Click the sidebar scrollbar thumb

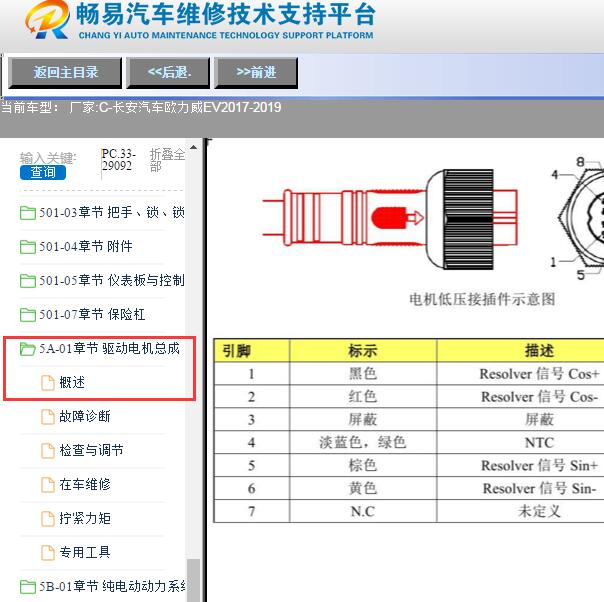tap(193, 580)
